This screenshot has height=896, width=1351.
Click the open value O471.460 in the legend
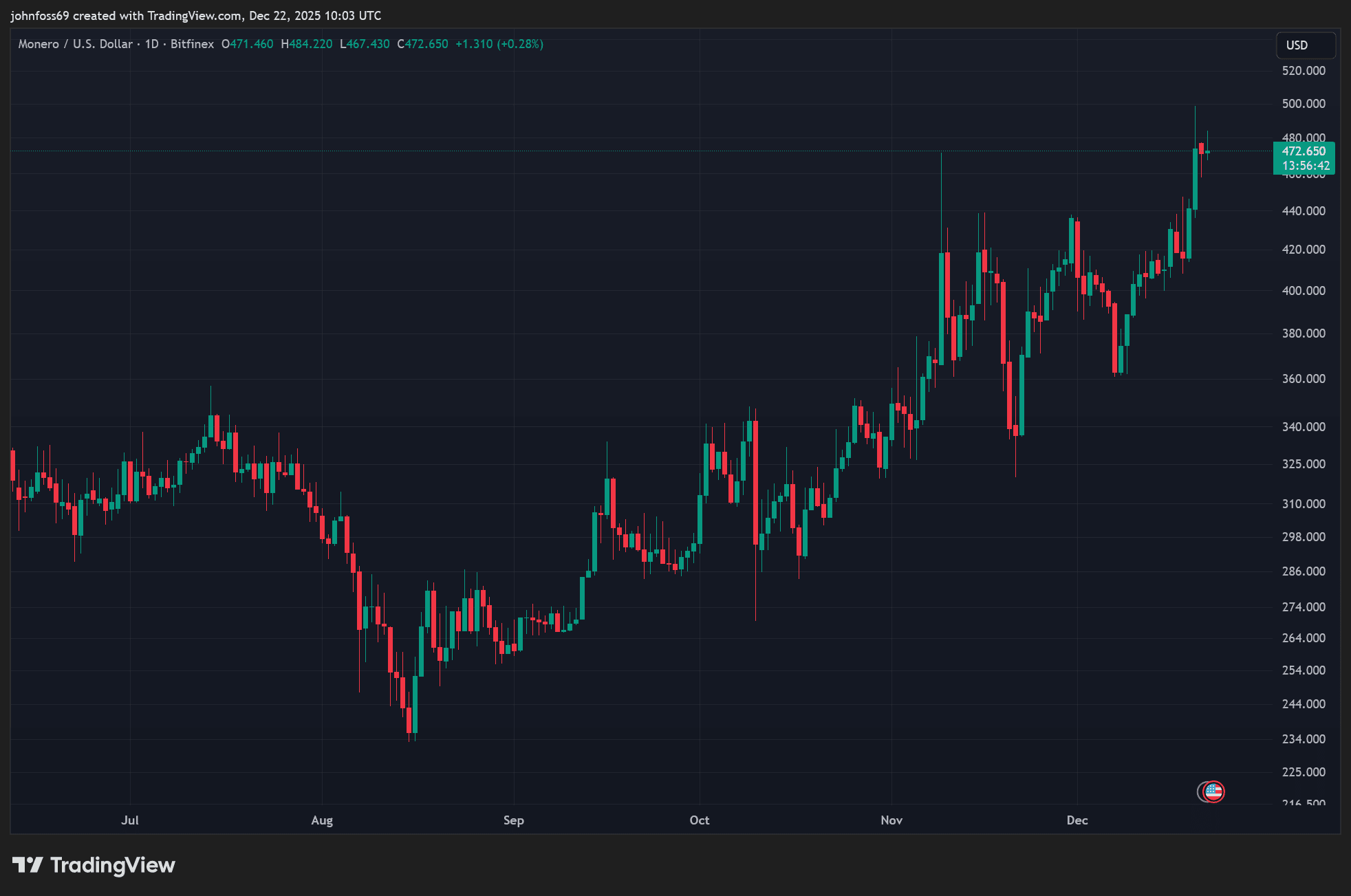[x=248, y=44]
